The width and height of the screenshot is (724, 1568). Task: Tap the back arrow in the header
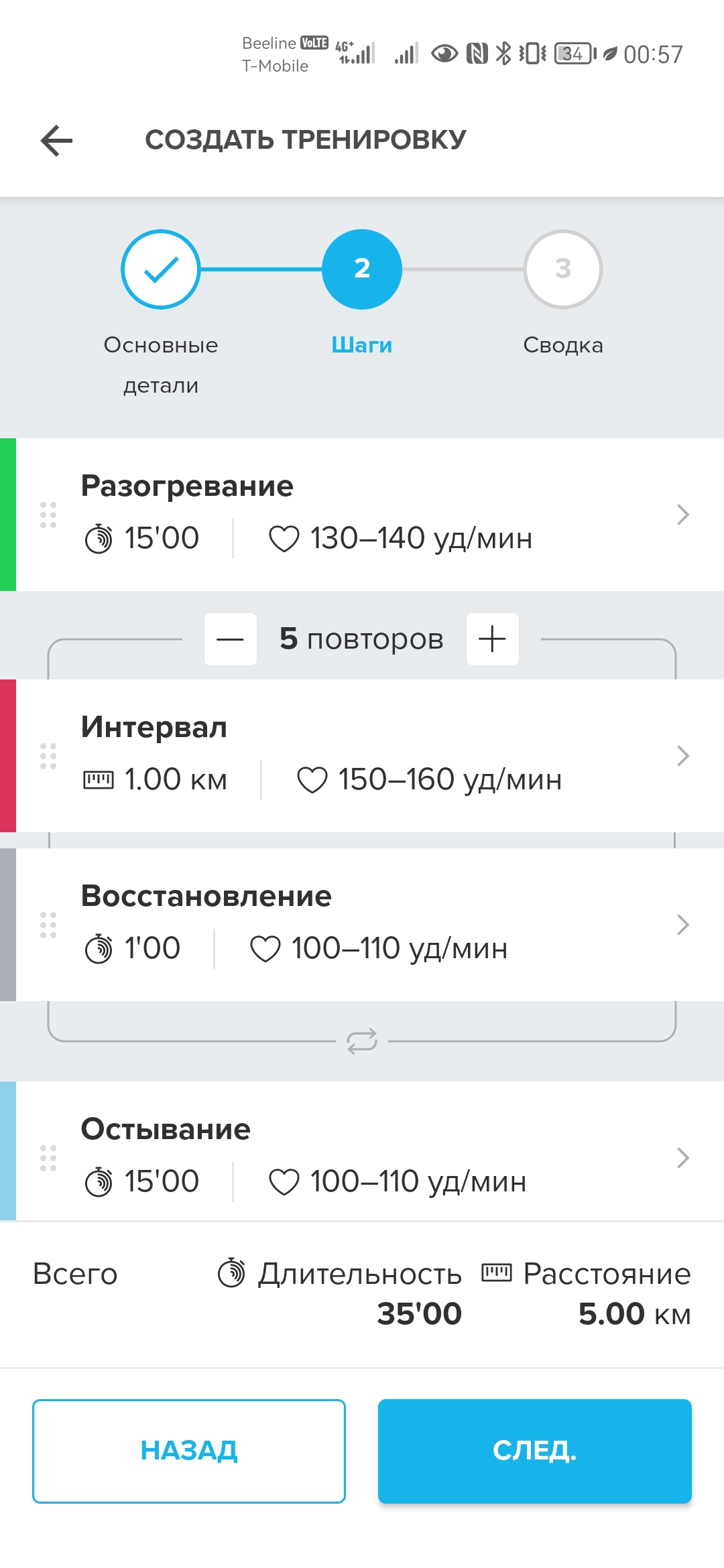[56, 141]
